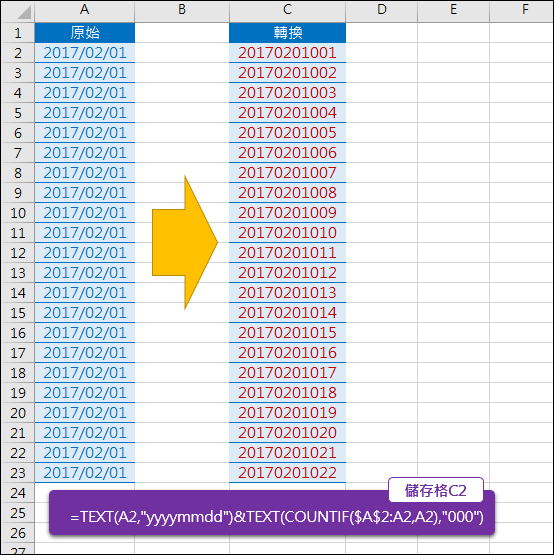Select column A header
This screenshot has width=554, height=555.
pos(85,11)
